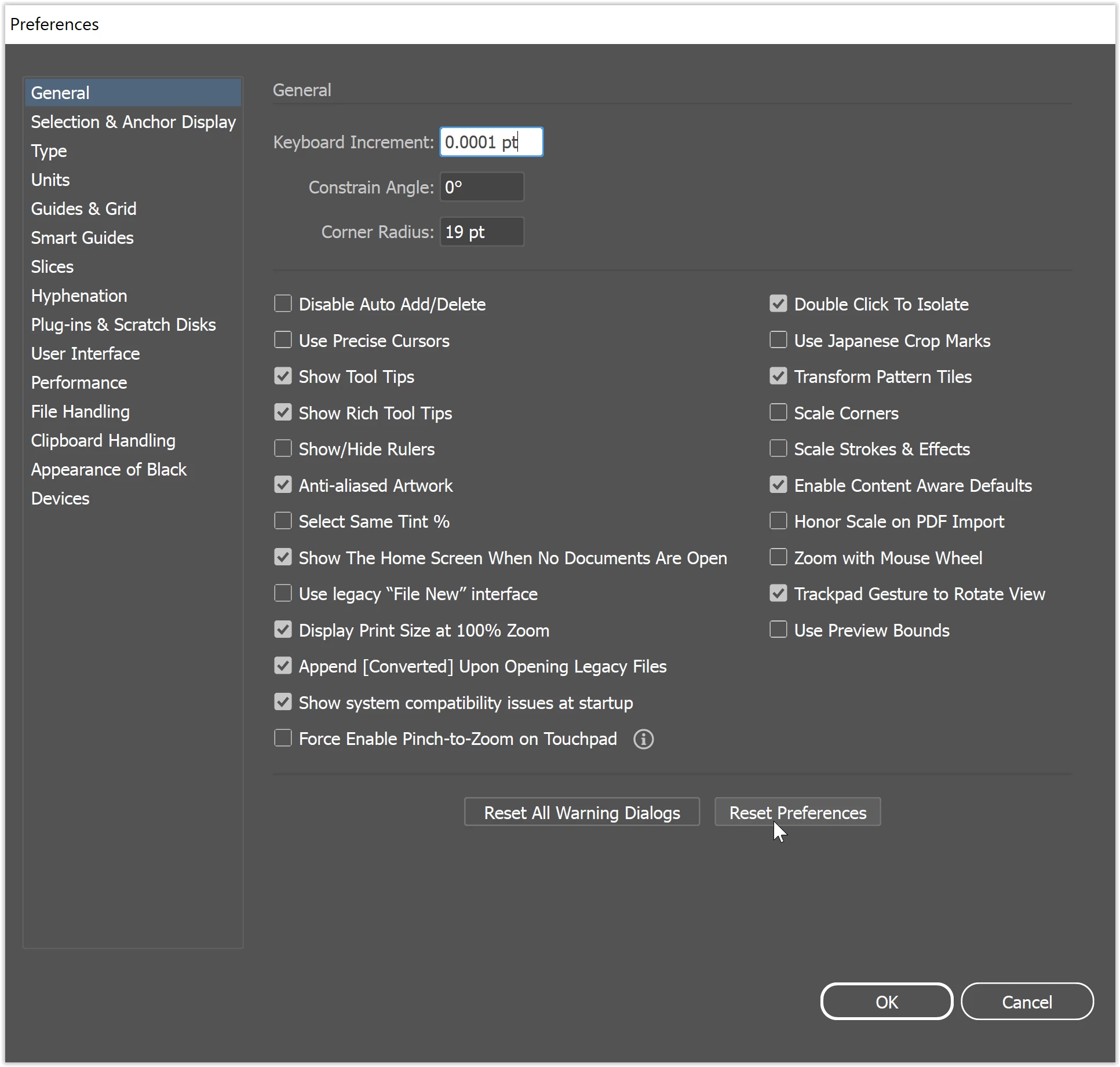Click the Constrain Angle input field
This screenshot has height=1067, width=1120.
pyautogui.click(x=481, y=187)
